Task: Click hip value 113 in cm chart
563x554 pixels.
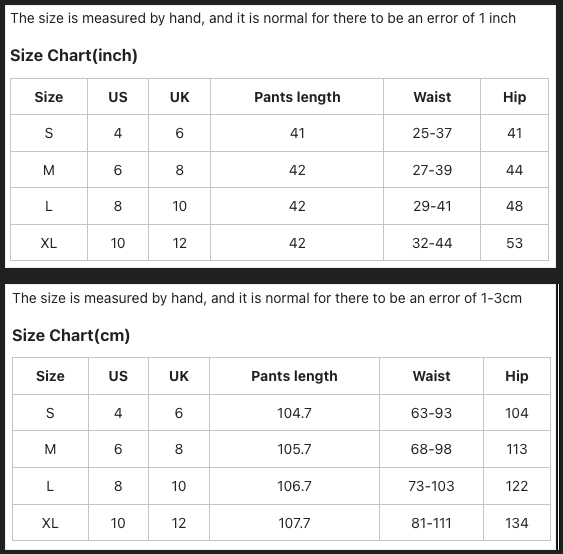Action: tap(517, 449)
